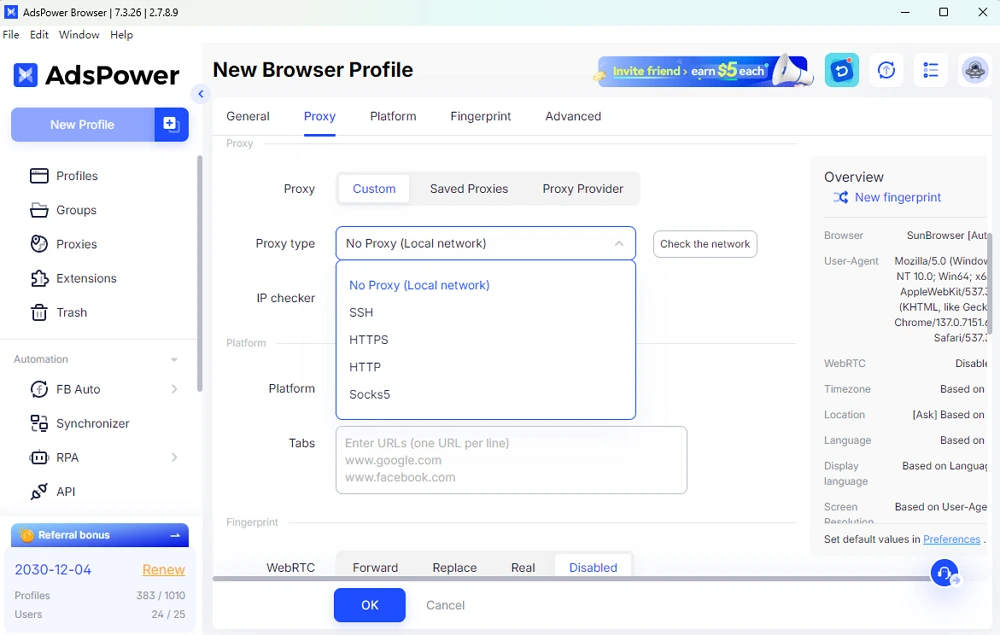Click the Renew link

tap(164, 570)
